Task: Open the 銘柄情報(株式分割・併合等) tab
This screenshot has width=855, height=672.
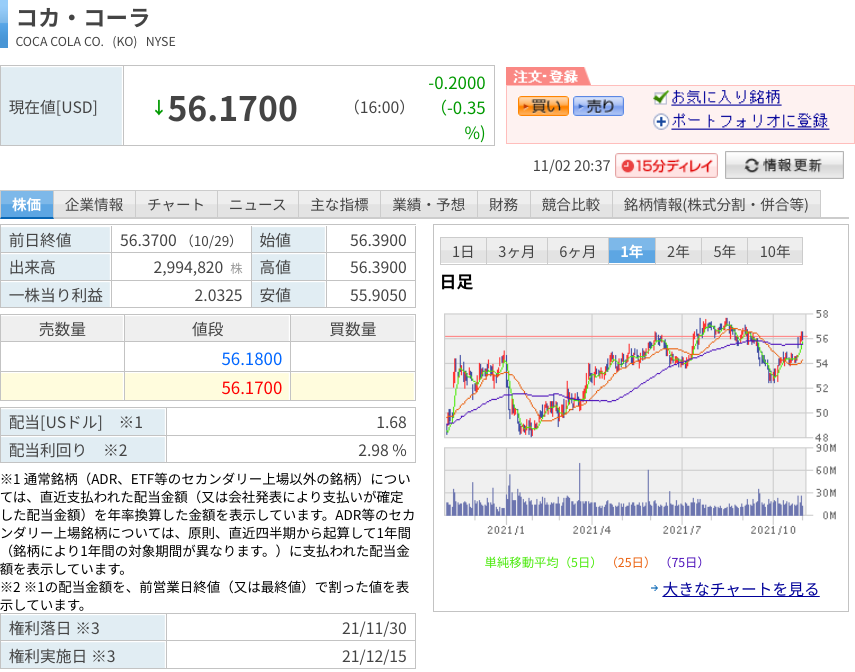Action: (716, 205)
